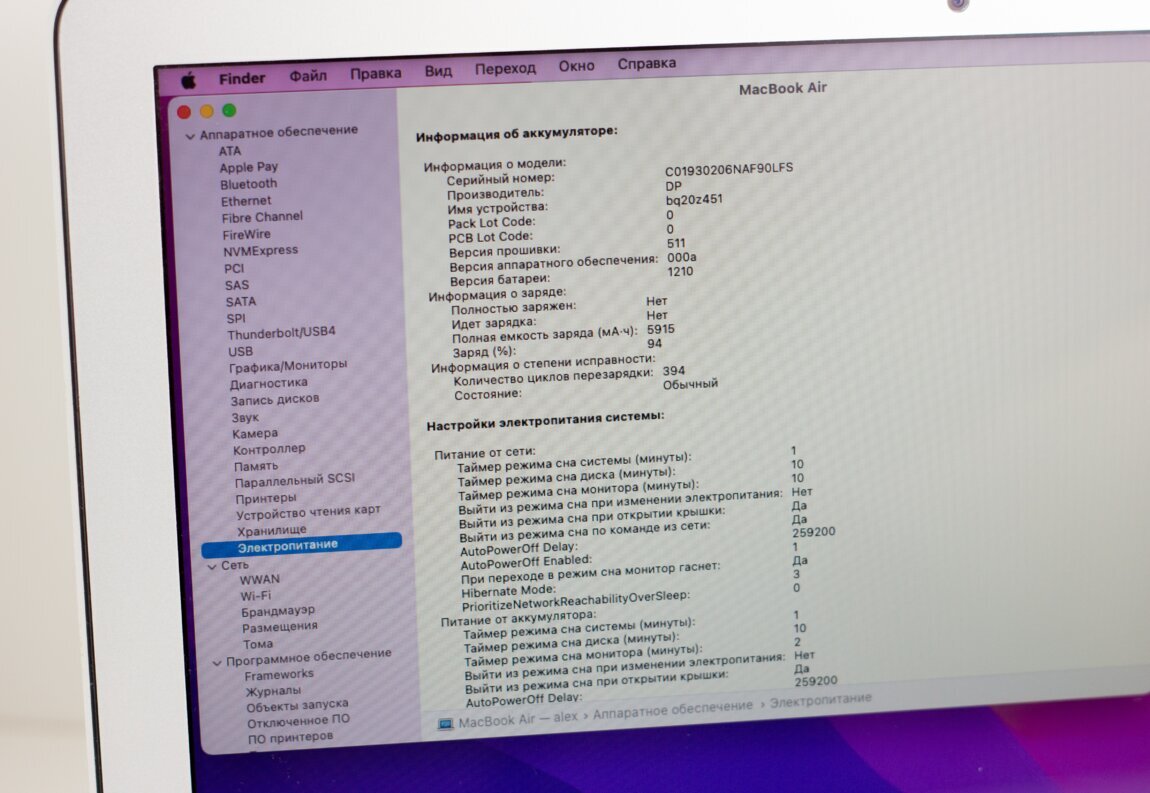Click the yellow minimize window button
The height and width of the screenshot is (793, 1150).
(207, 112)
